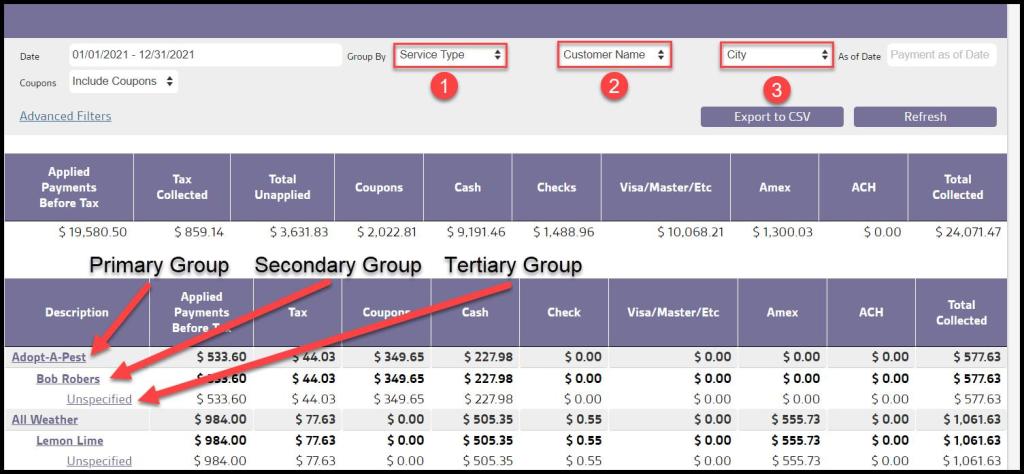Click the Description column header
This screenshot has height=474, width=1024.
point(77,313)
